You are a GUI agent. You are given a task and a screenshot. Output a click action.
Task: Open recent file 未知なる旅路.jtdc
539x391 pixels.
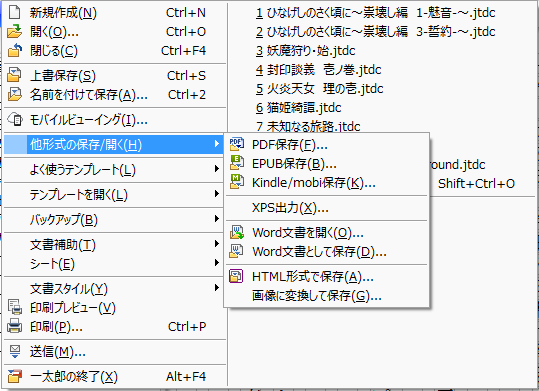(x=308, y=126)
